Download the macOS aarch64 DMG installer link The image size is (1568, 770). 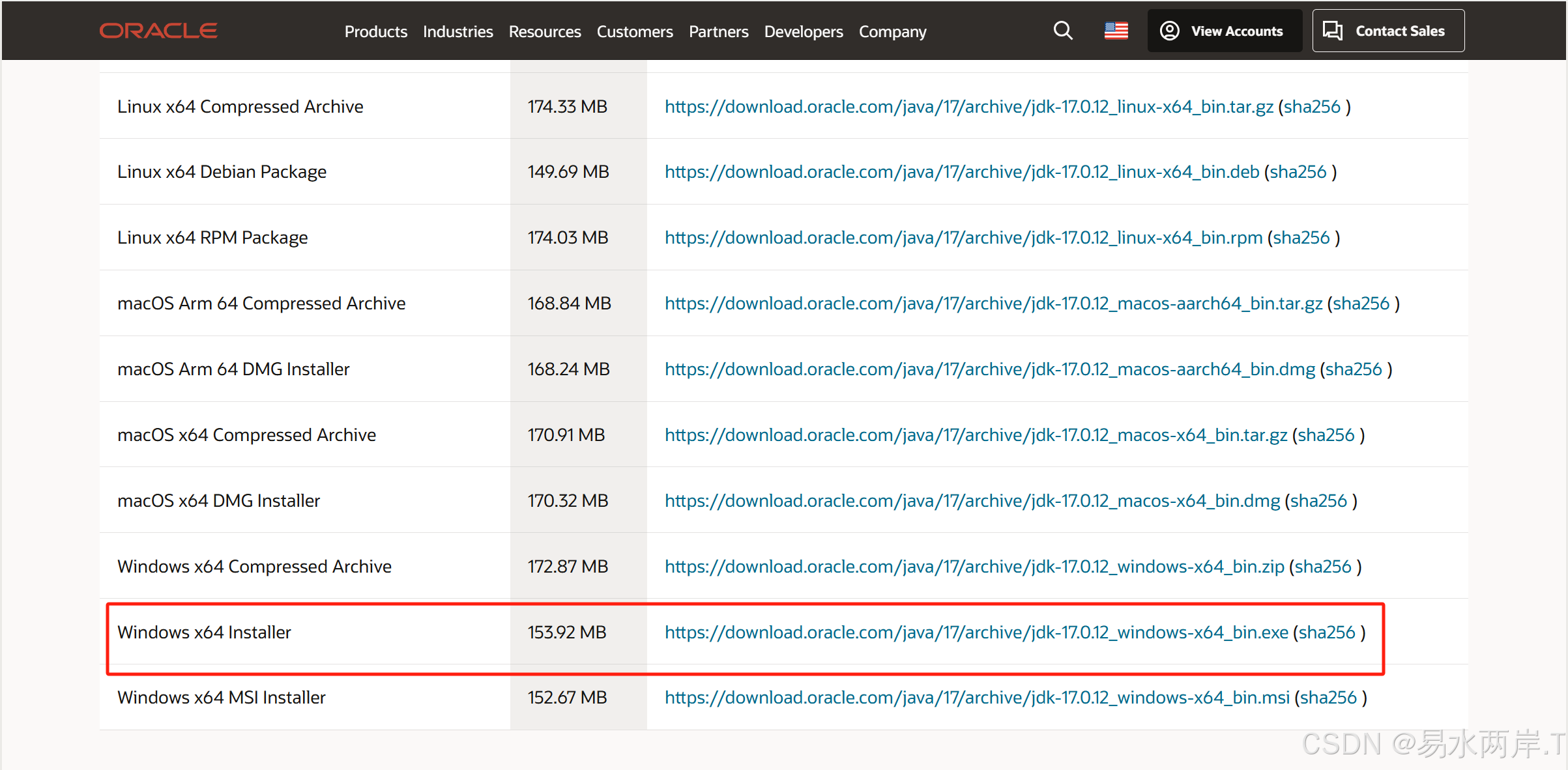pyautogui.click(x=989, y=369)
